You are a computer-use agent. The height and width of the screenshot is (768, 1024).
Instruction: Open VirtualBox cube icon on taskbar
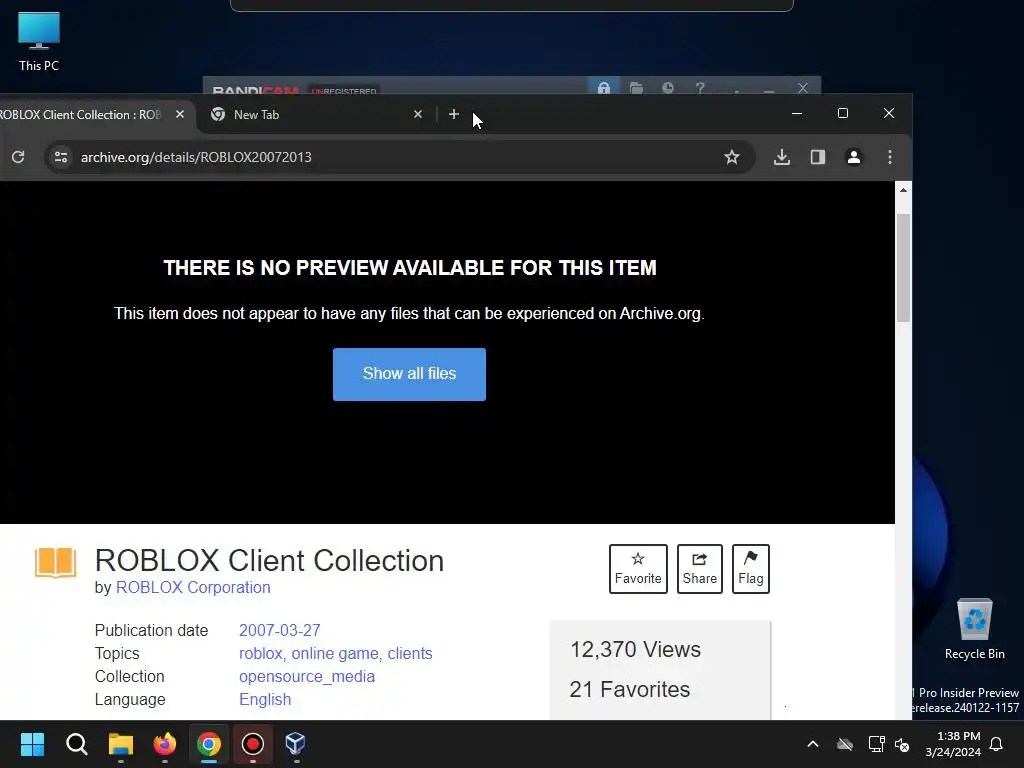tap(296, 744)
